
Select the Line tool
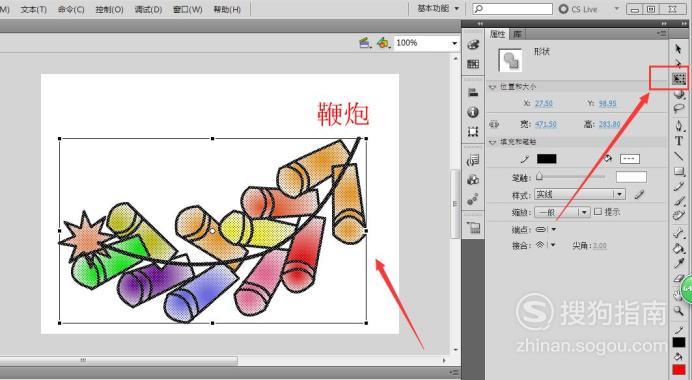[x=679, y=156]
